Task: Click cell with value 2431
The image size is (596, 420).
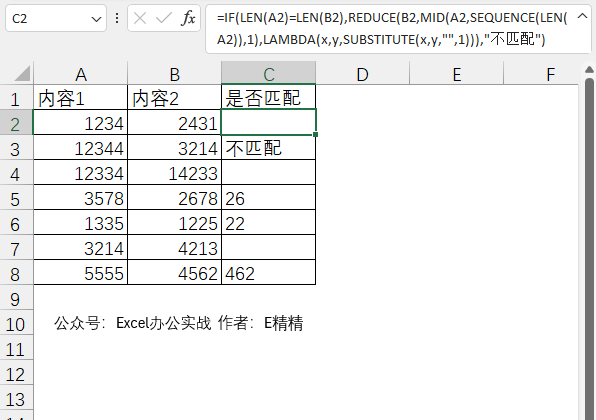Action: [x=174, y=122]
